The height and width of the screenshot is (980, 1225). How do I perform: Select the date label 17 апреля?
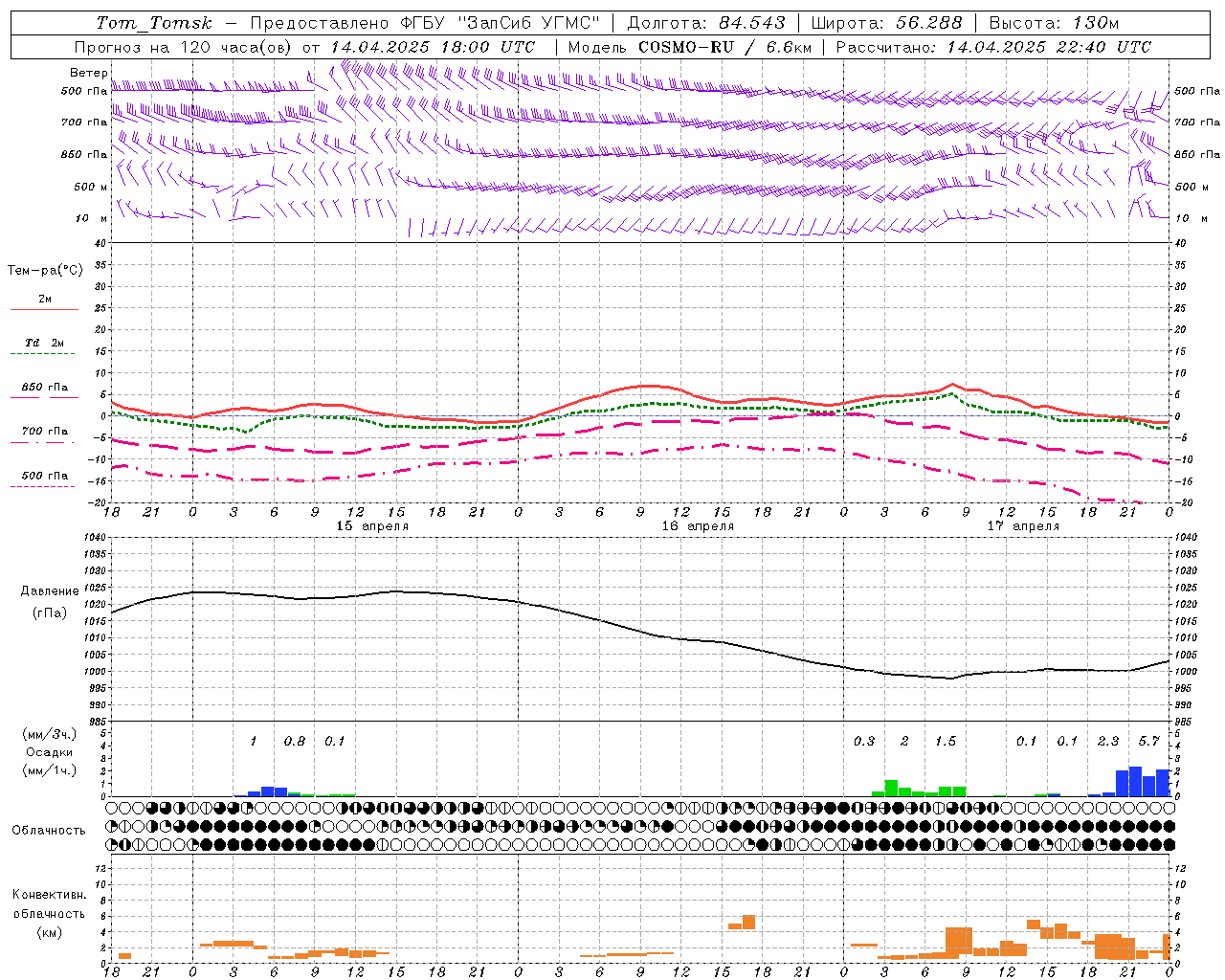point(1023,526)
